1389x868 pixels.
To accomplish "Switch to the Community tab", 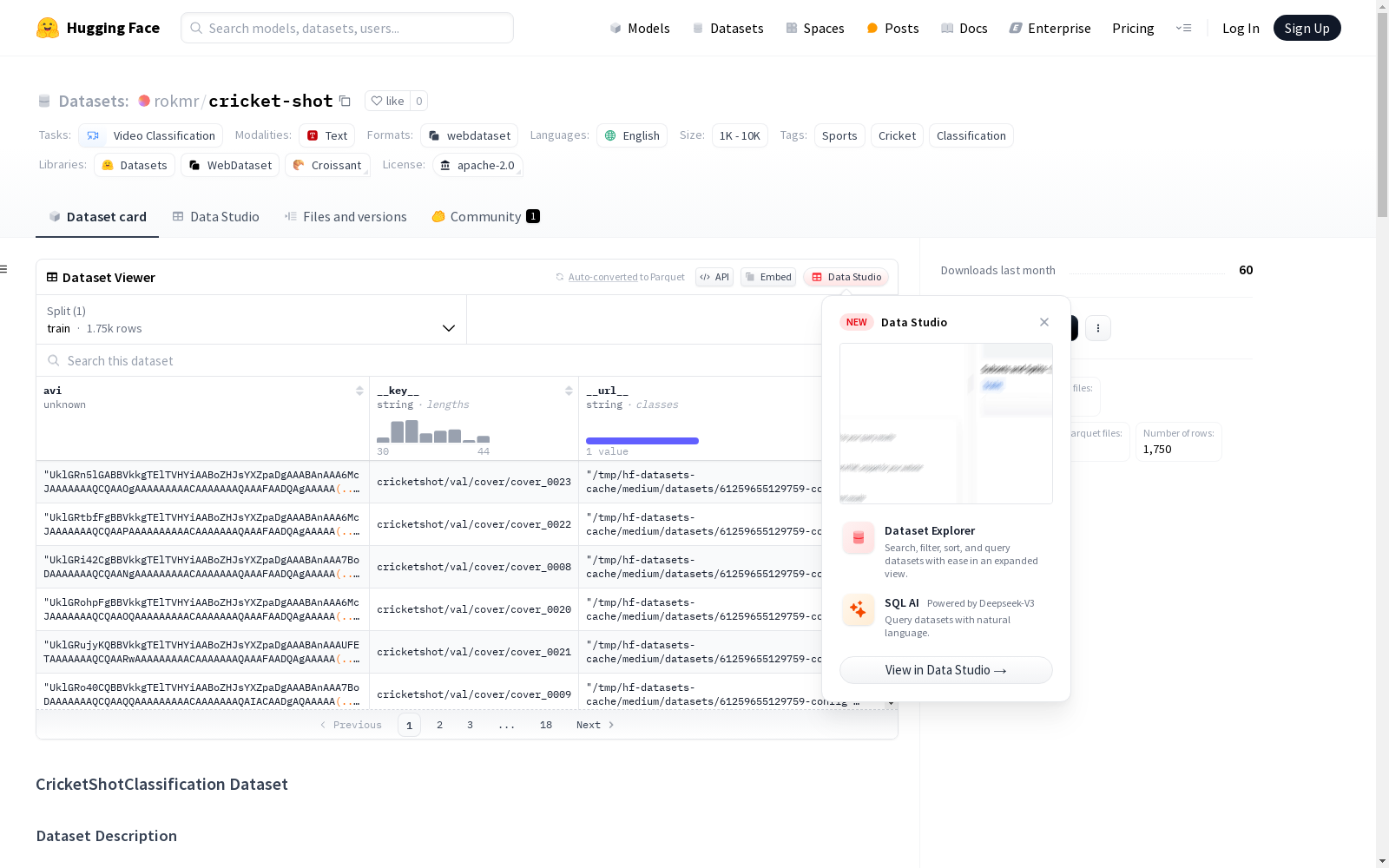I will (485, 217).
